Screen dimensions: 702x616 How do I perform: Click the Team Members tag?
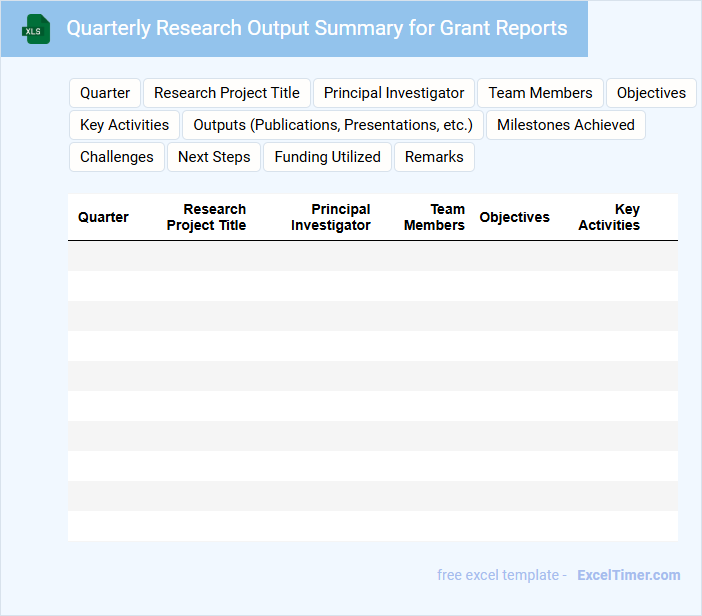point(540,93)
